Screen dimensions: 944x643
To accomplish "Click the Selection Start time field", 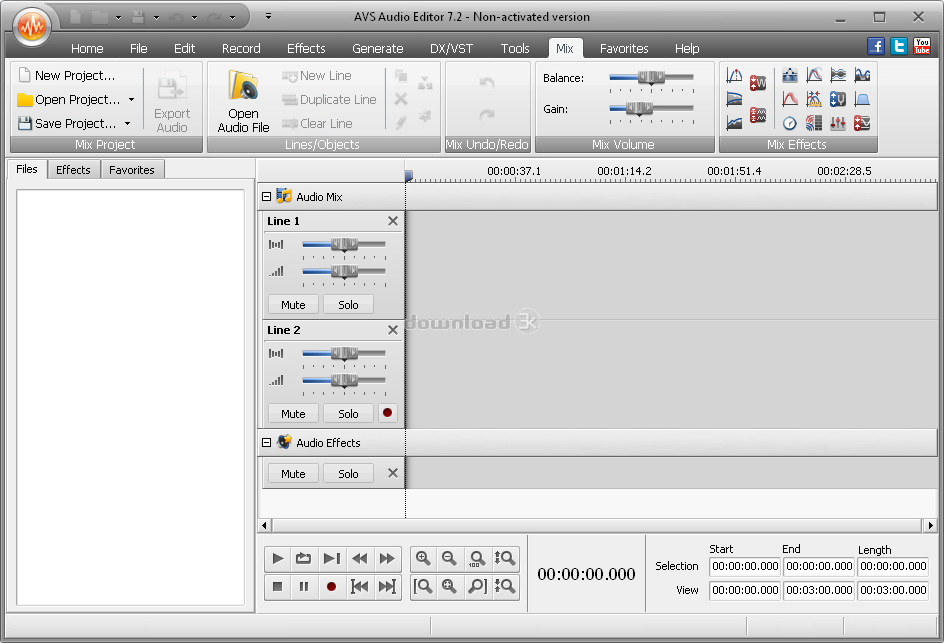I will [745, 566].
